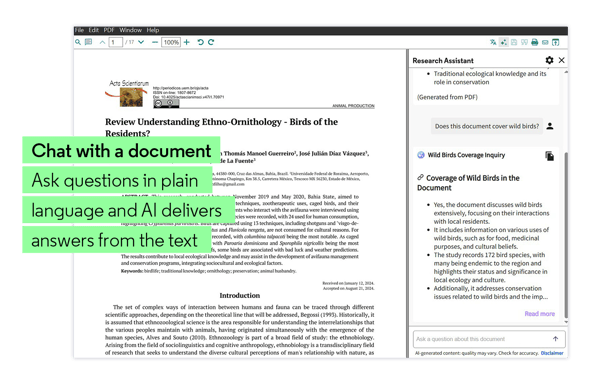The width and height of the screenshot is (600, 384).
Task: Close the Research Assistant panel
Action: 561,60
